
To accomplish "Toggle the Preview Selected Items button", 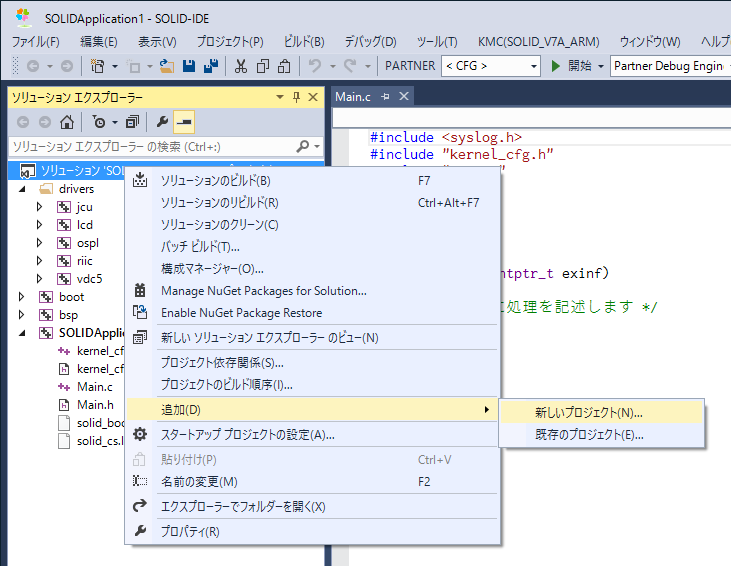I will [x=184, y=122].
